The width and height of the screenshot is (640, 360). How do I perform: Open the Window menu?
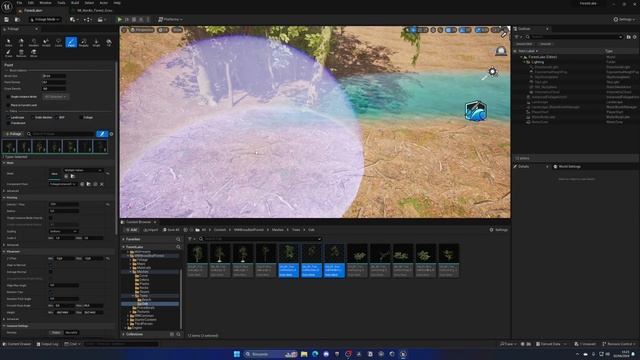45,3
